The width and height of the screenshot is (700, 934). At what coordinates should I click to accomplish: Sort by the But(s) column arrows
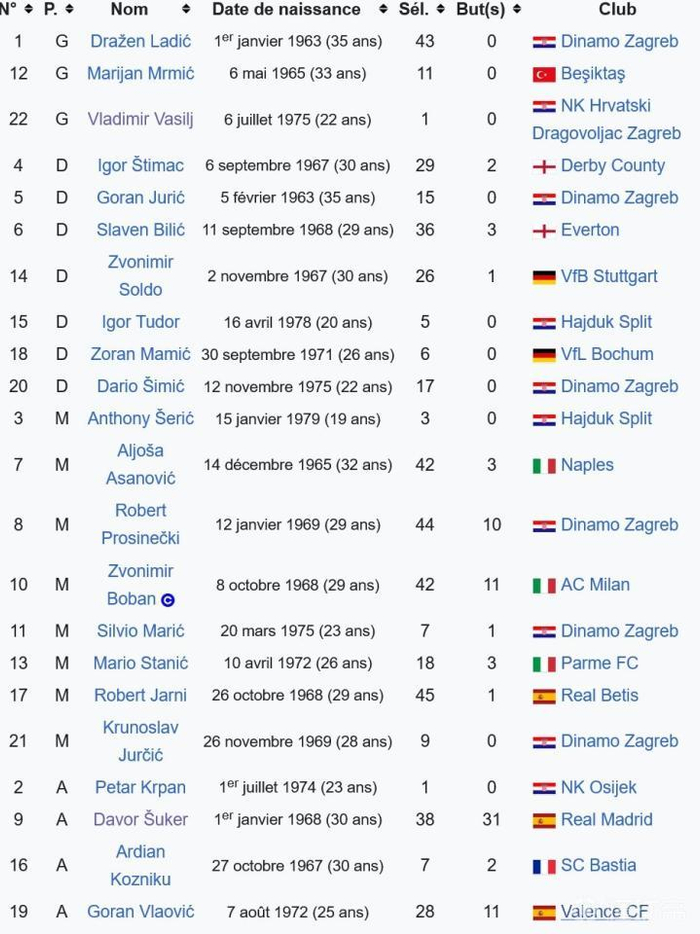tap(516, 10)
